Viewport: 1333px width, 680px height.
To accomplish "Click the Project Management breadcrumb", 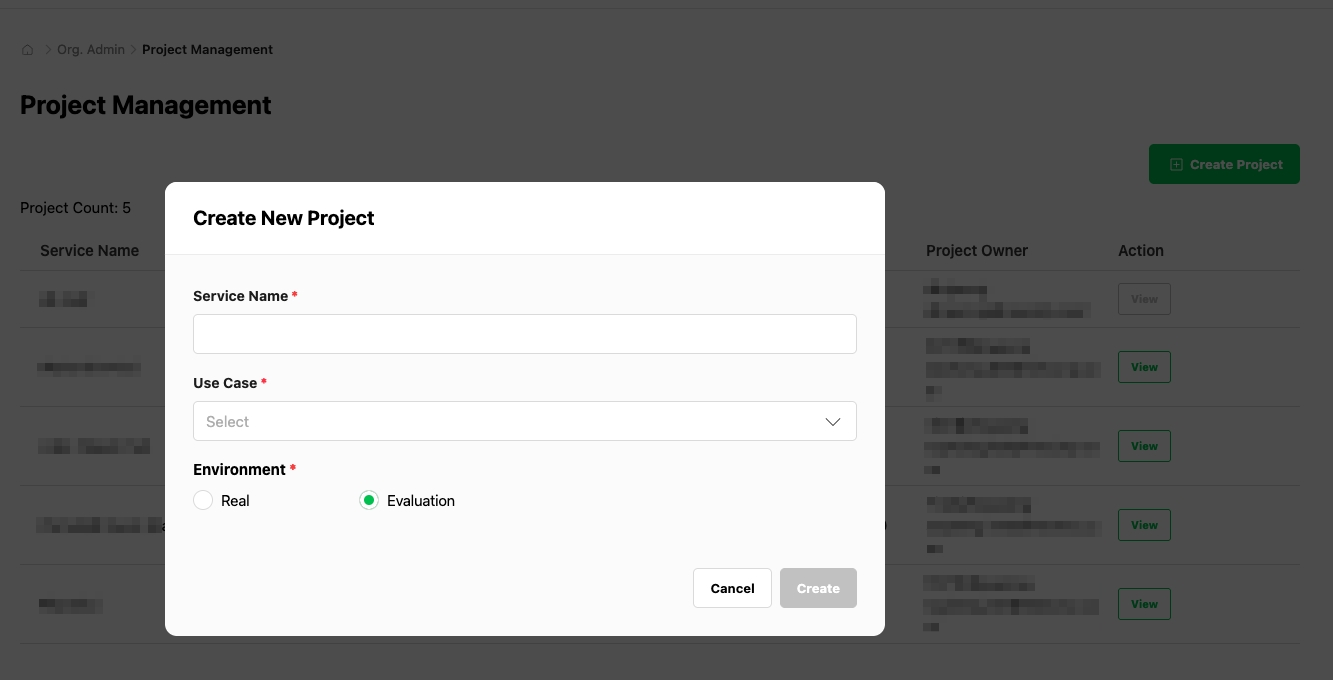I will (207, 48).
